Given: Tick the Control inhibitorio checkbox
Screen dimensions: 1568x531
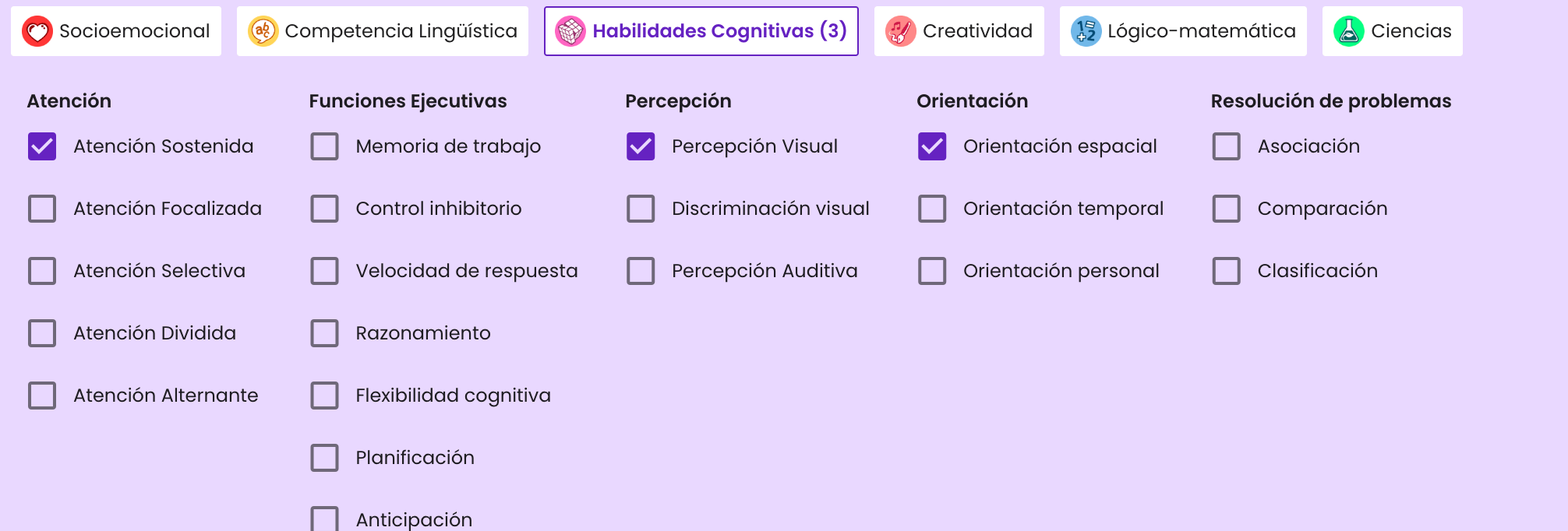Looking at the screenshot, I should coord(324,209).
